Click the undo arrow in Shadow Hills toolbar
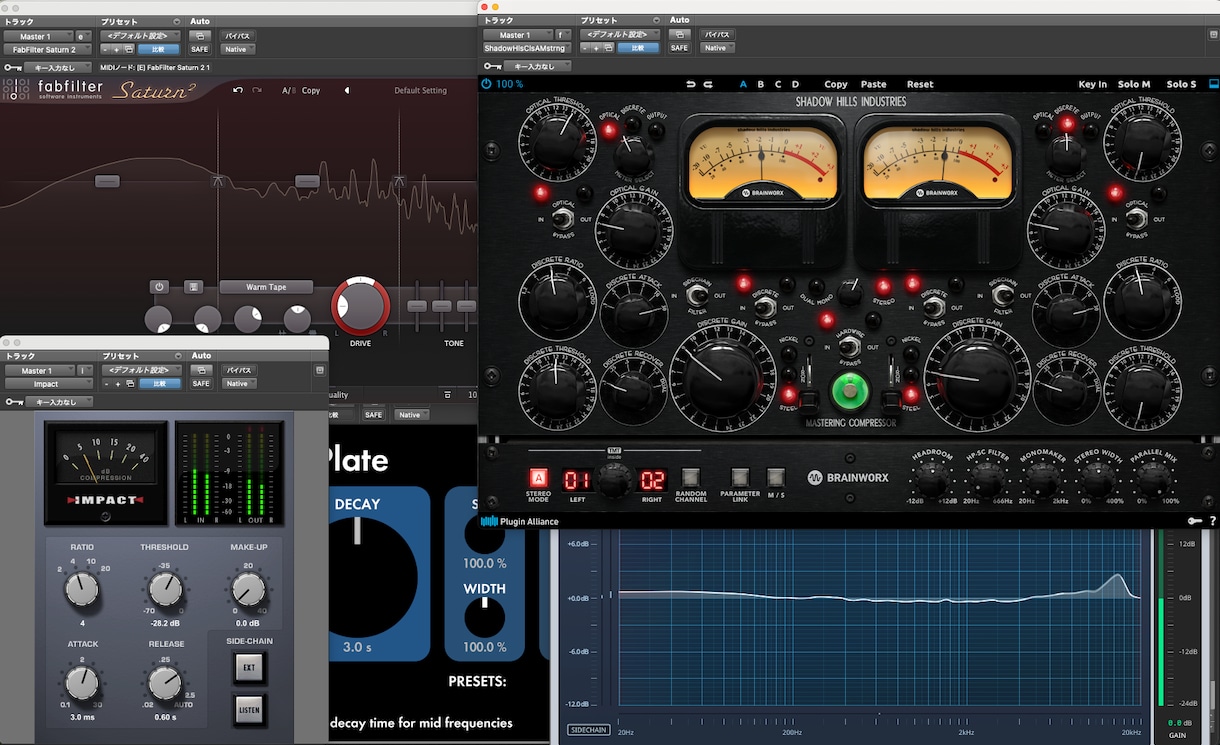This screenshot has width=1220, height=745. (690, 84)
